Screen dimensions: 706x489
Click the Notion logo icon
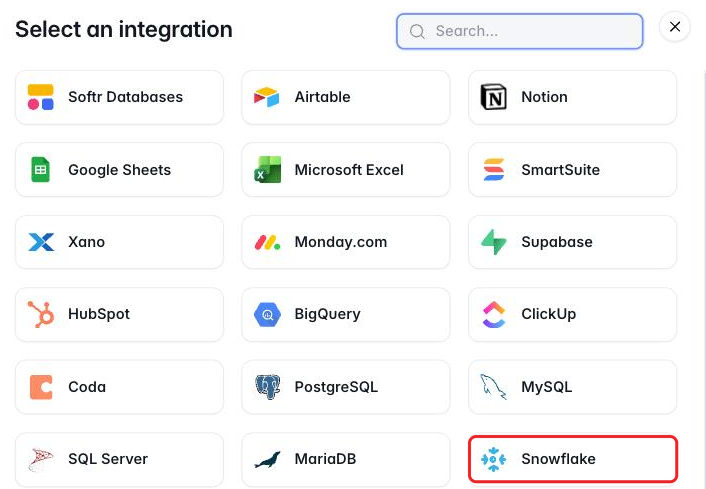click(493, 97)
